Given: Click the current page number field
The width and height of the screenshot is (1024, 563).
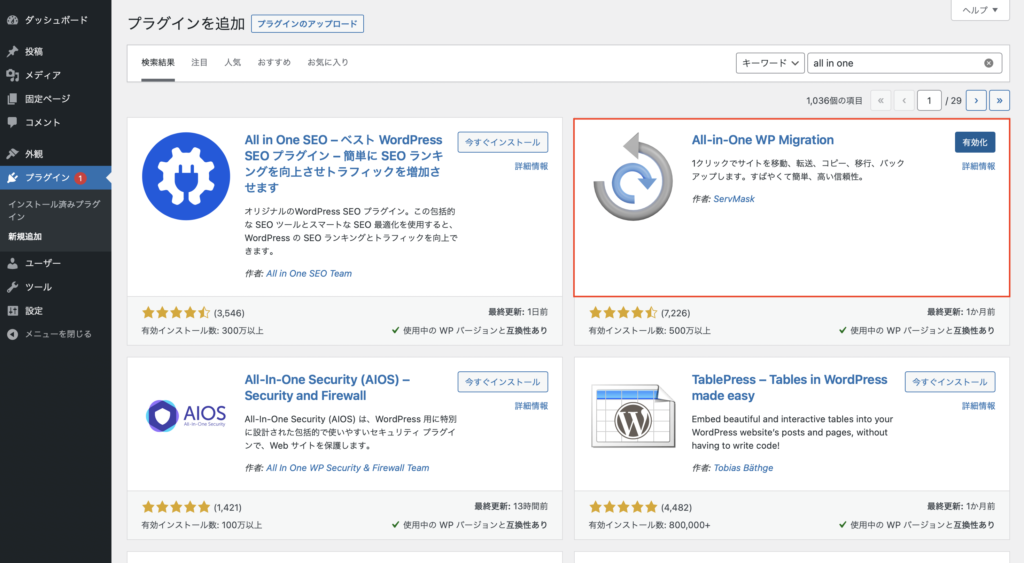Looking at the screenshot, I should (x=929, y=101).
